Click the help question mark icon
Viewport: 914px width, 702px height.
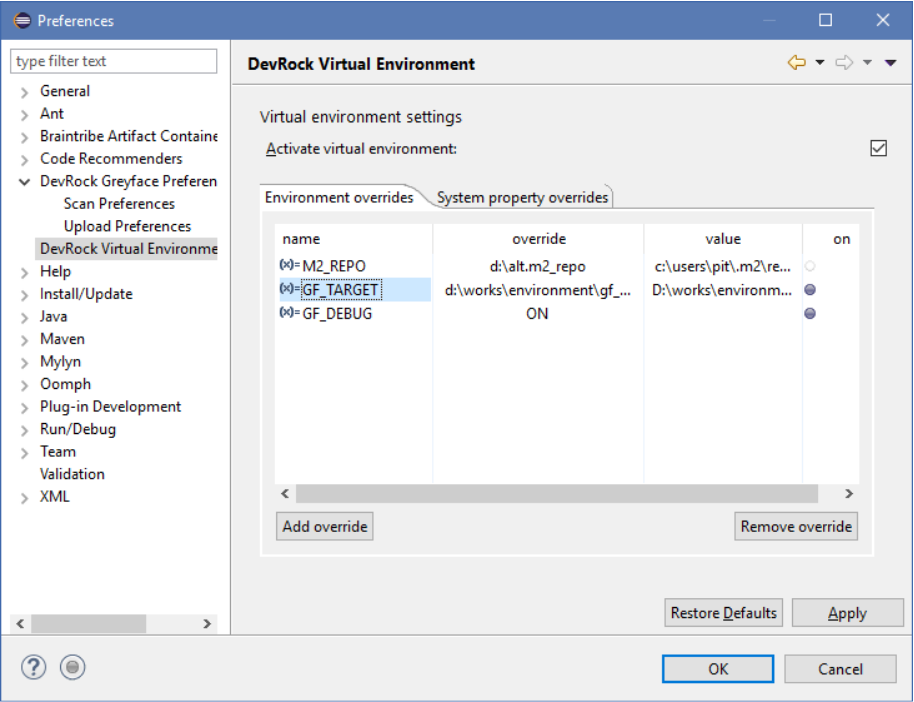(34, 668)
